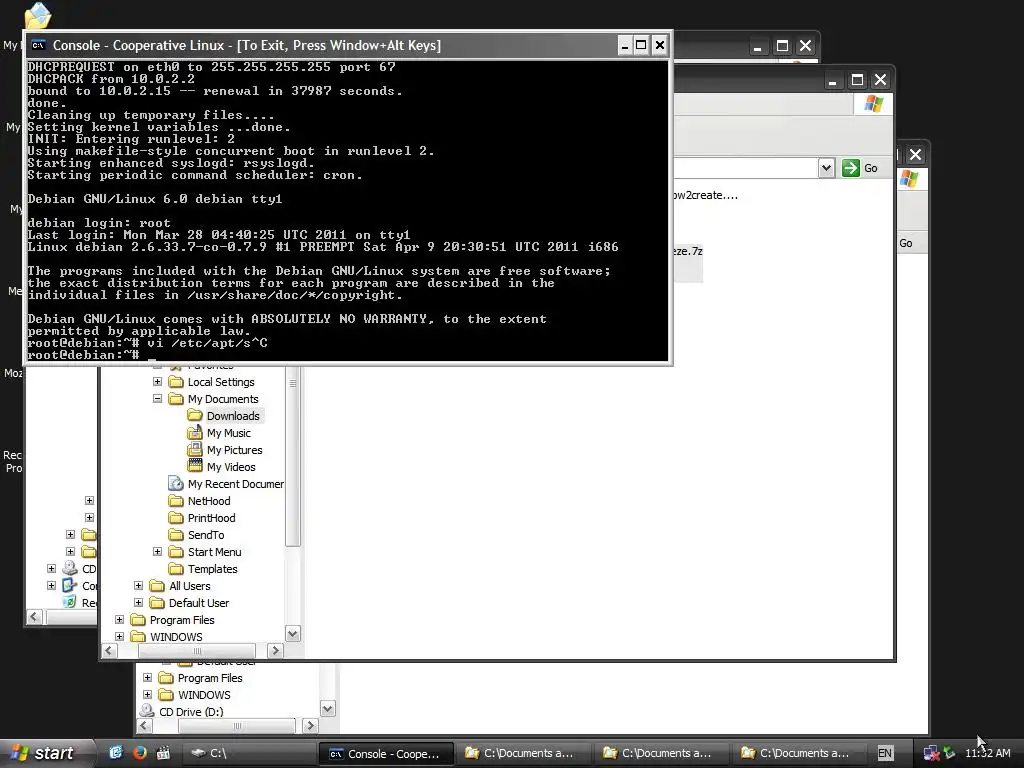Screen dimensions: 1024x768
Task: Click the clapperboard quick launch icon
Action: 163,753
